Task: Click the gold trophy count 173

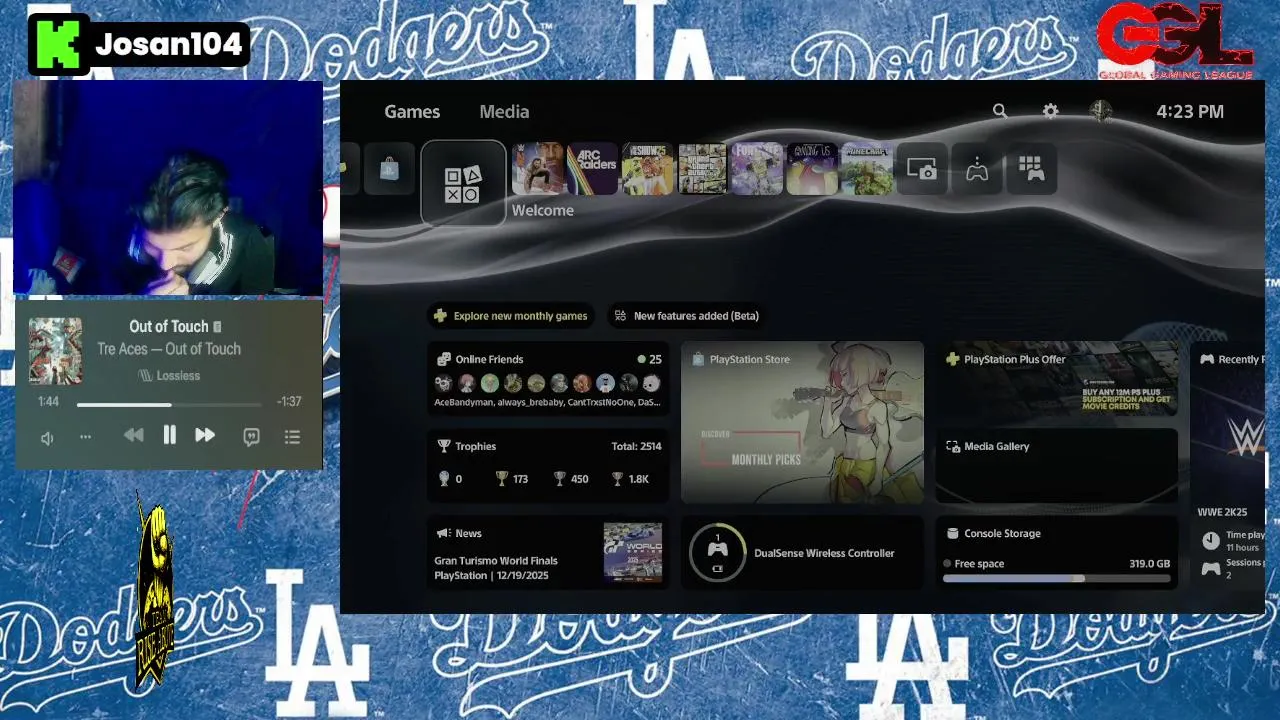Action: (511, 479)
